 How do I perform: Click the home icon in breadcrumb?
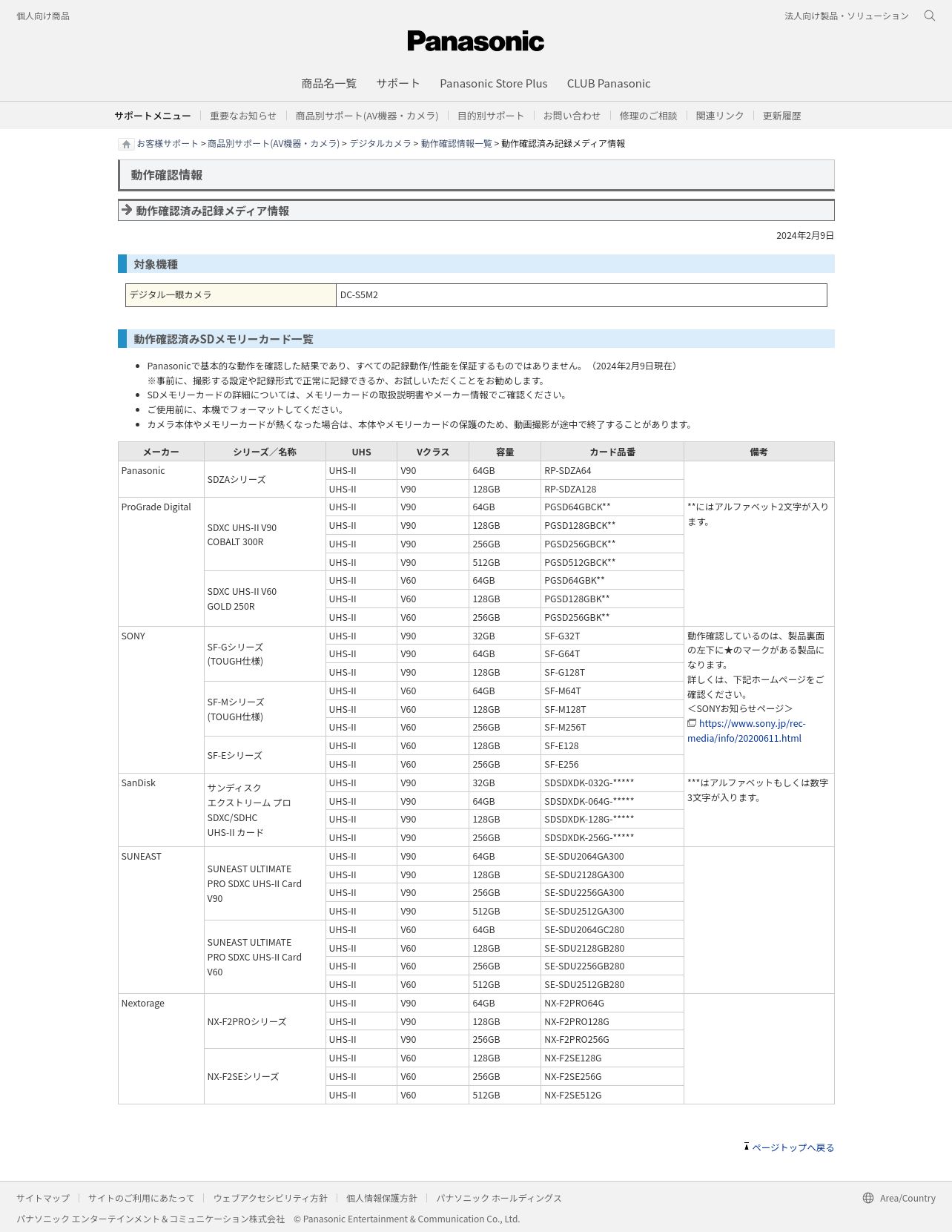[126, 144]
